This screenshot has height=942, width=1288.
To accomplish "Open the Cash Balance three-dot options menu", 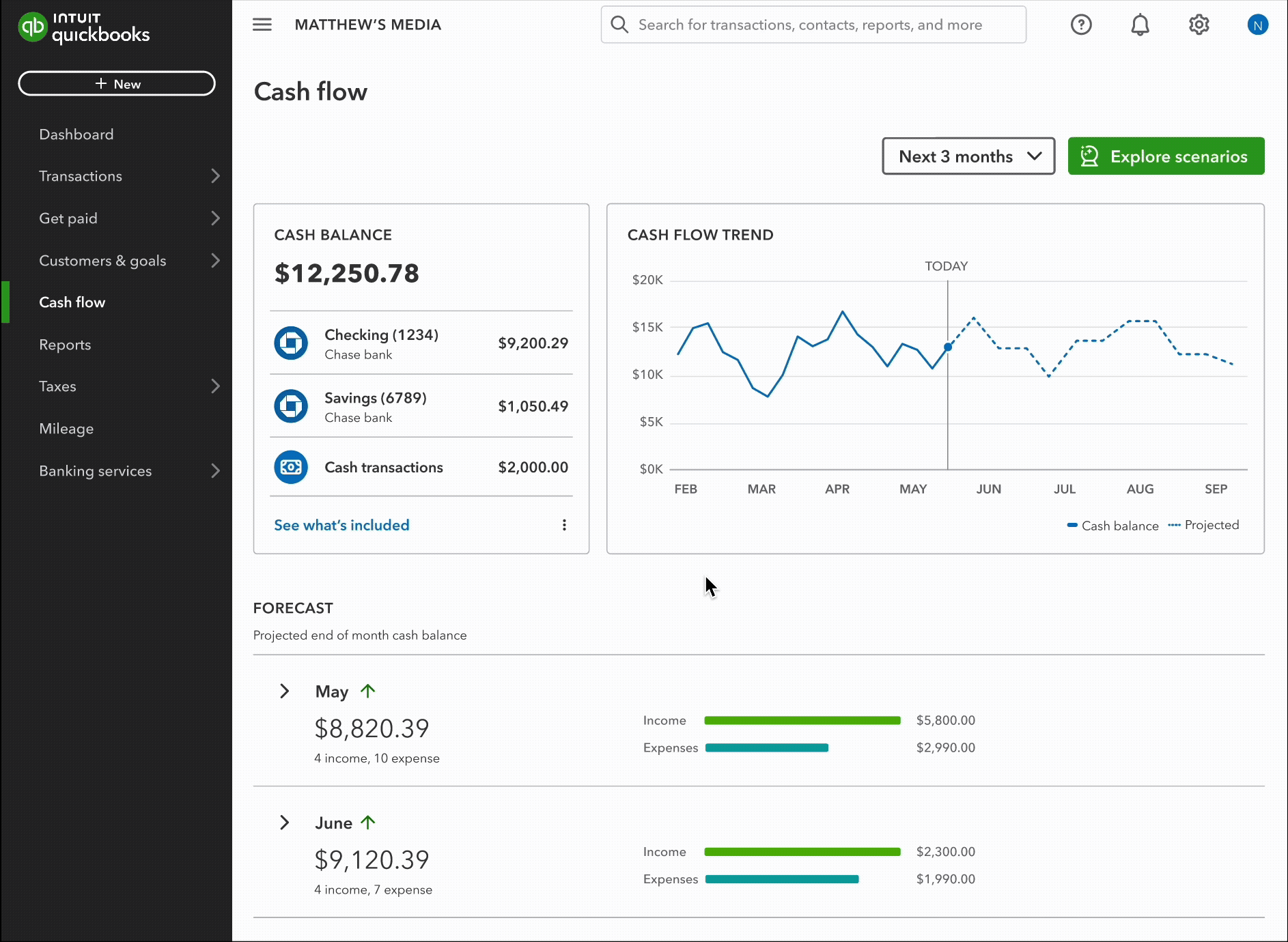I will pos(564,525).
